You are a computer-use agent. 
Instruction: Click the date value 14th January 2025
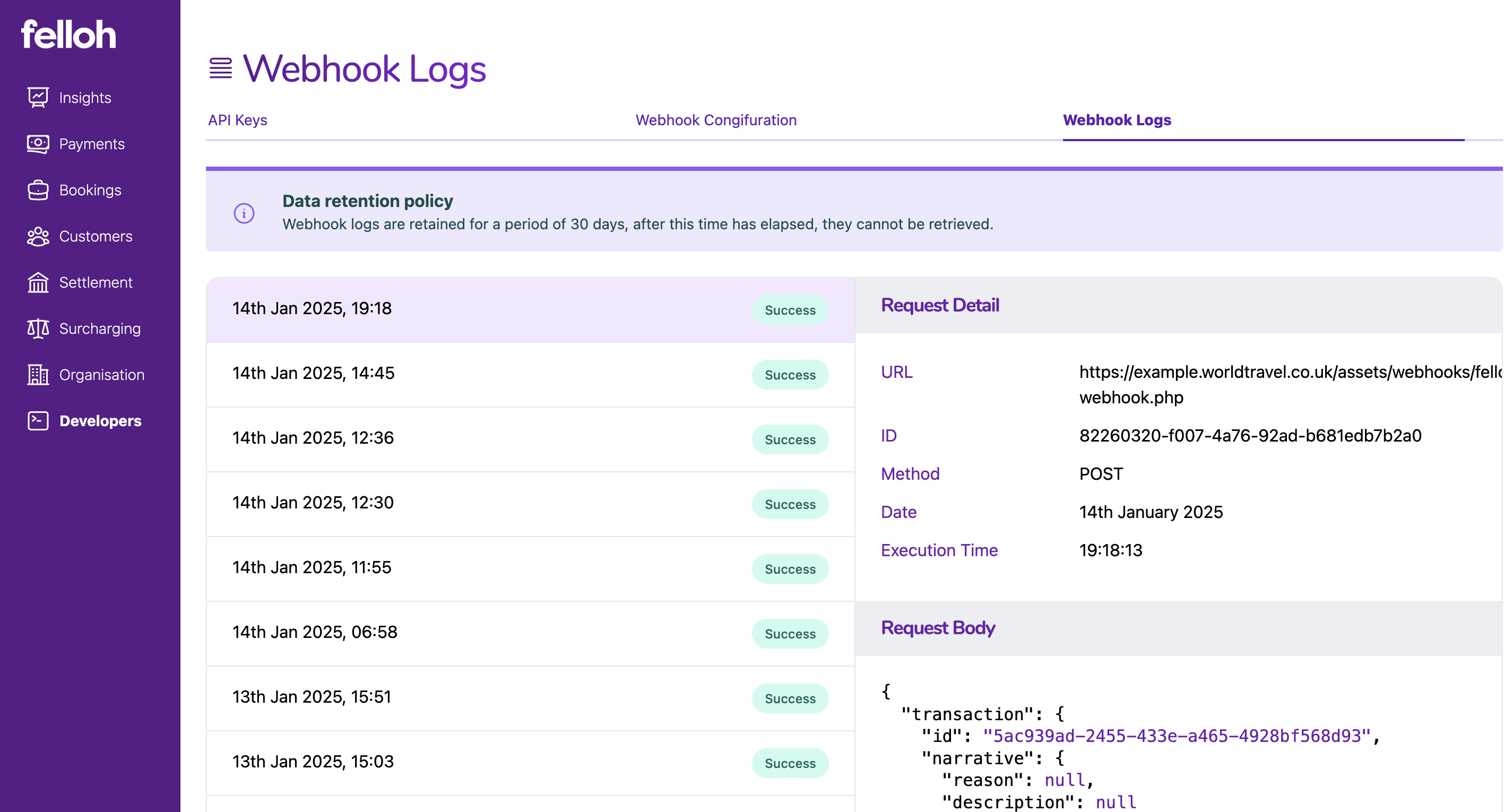click(1151, 512)
